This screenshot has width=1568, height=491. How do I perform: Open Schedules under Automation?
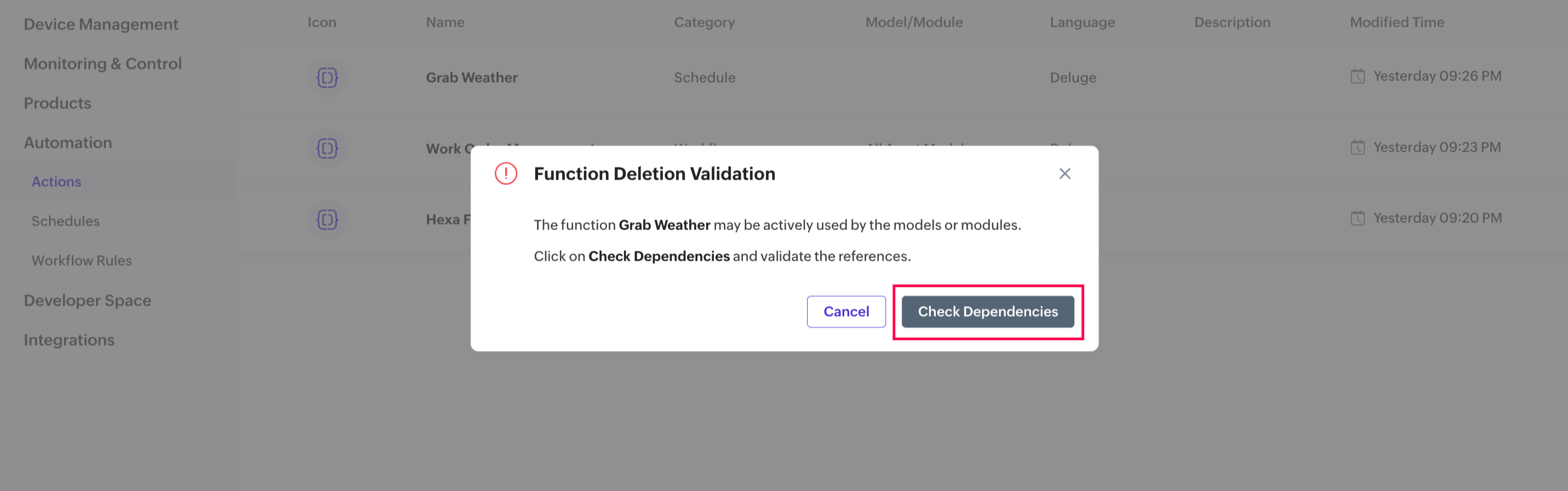pyautogui.click(x=66, y=221)
